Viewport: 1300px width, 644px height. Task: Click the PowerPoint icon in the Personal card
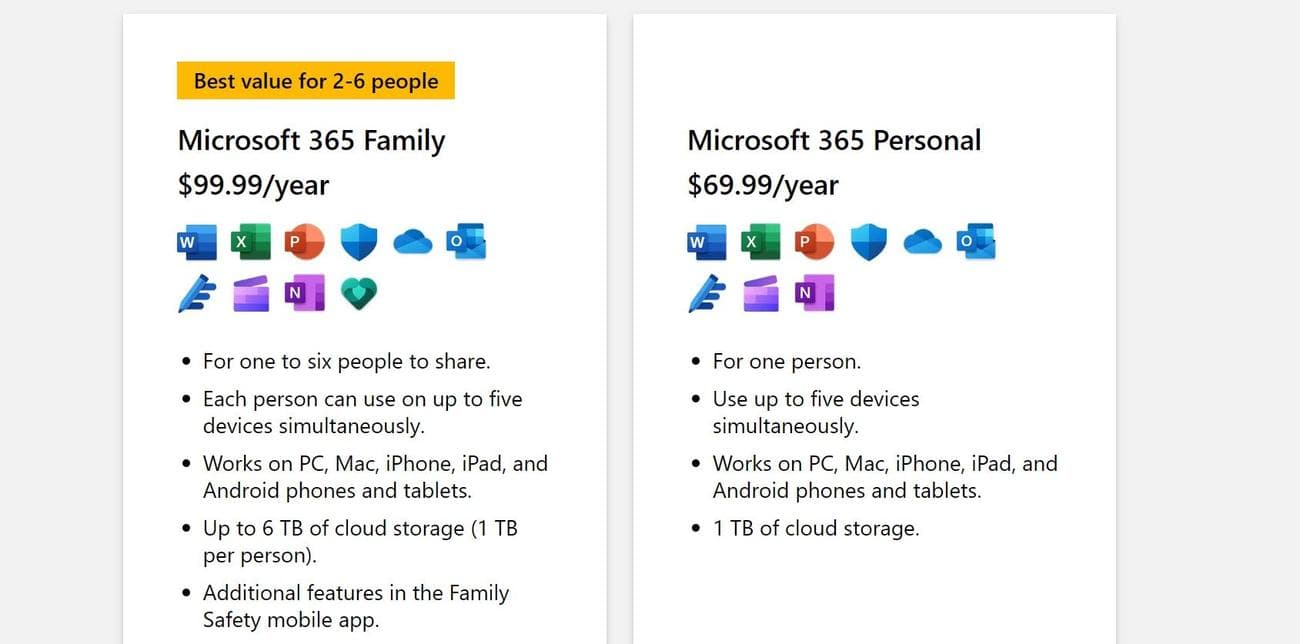(815, 241)
